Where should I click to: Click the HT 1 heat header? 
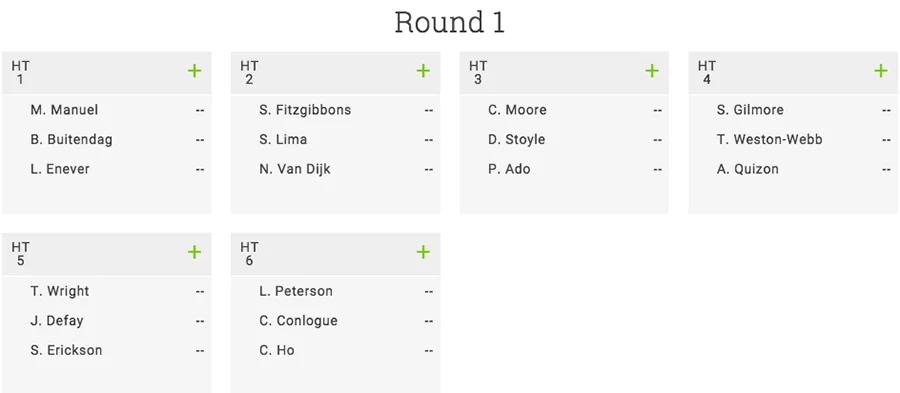coord(107,73)
